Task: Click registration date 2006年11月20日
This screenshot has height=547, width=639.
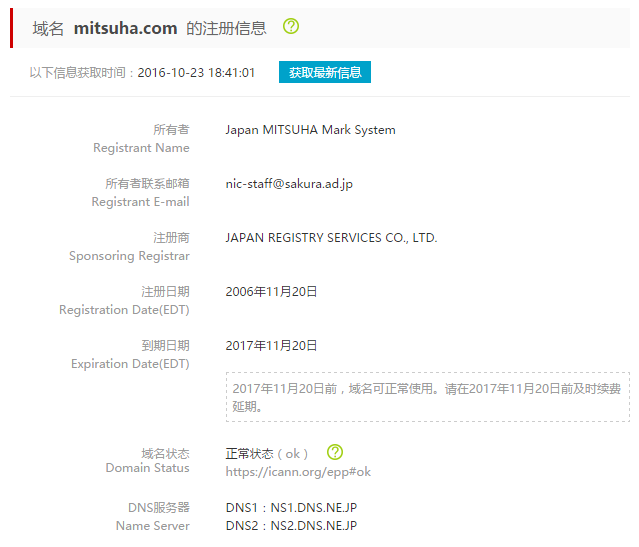Action: coord(271,291)
